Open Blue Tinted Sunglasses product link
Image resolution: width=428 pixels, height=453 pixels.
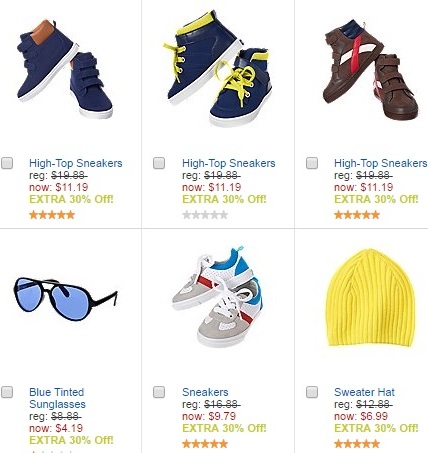pos(57,398)
